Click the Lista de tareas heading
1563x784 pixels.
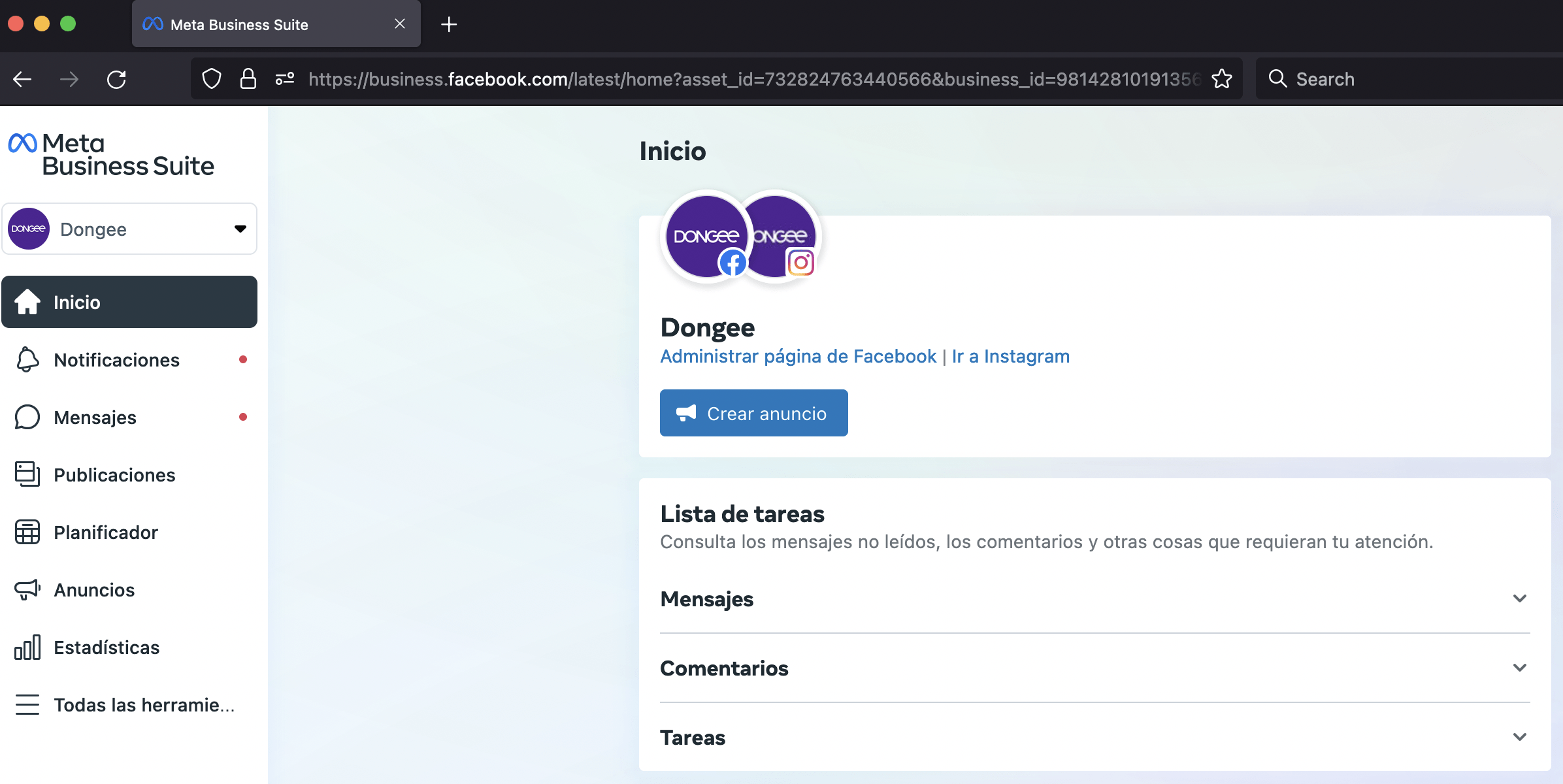pos(742,514)
